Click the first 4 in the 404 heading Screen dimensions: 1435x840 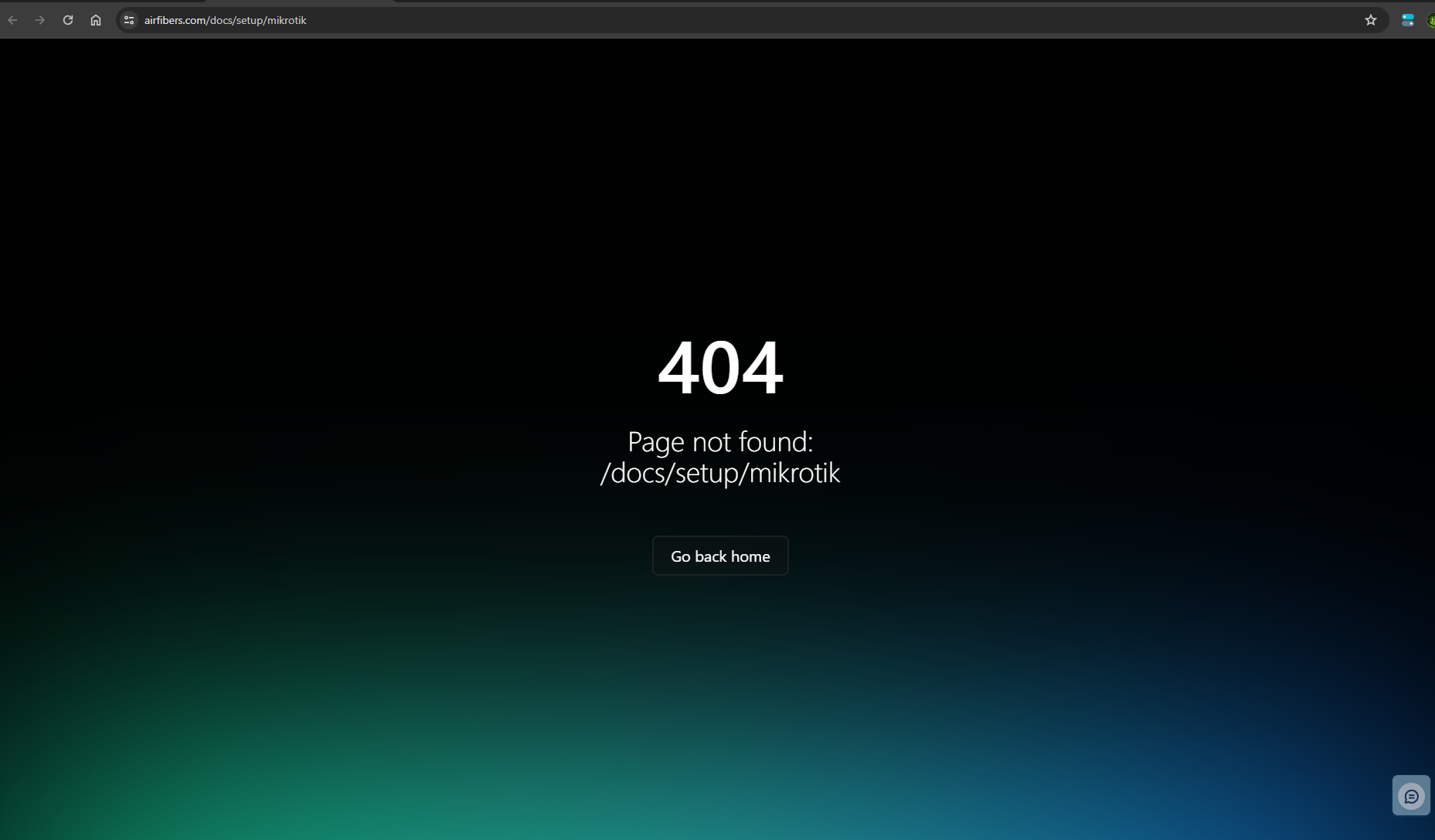pos(678,369)
